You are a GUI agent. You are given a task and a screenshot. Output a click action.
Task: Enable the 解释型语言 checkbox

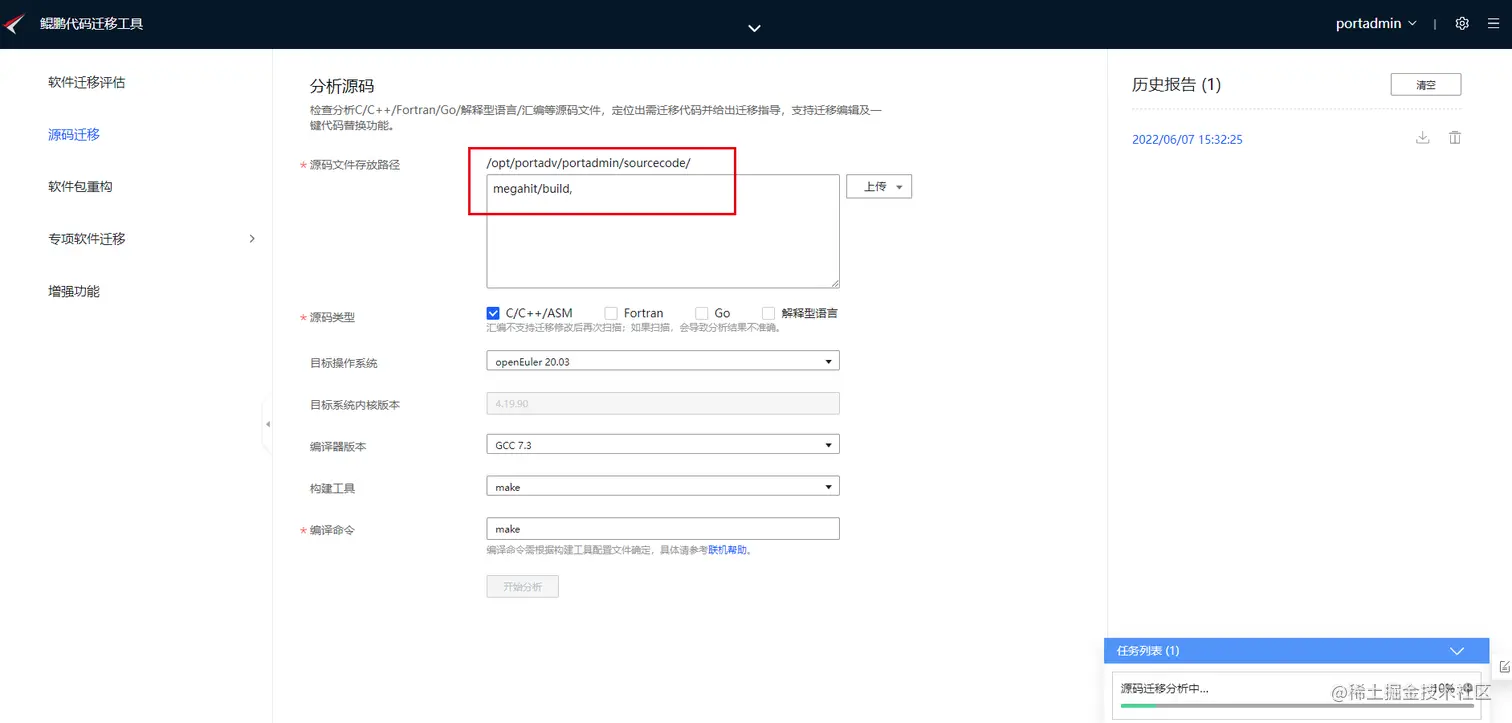tap(769, 313)
